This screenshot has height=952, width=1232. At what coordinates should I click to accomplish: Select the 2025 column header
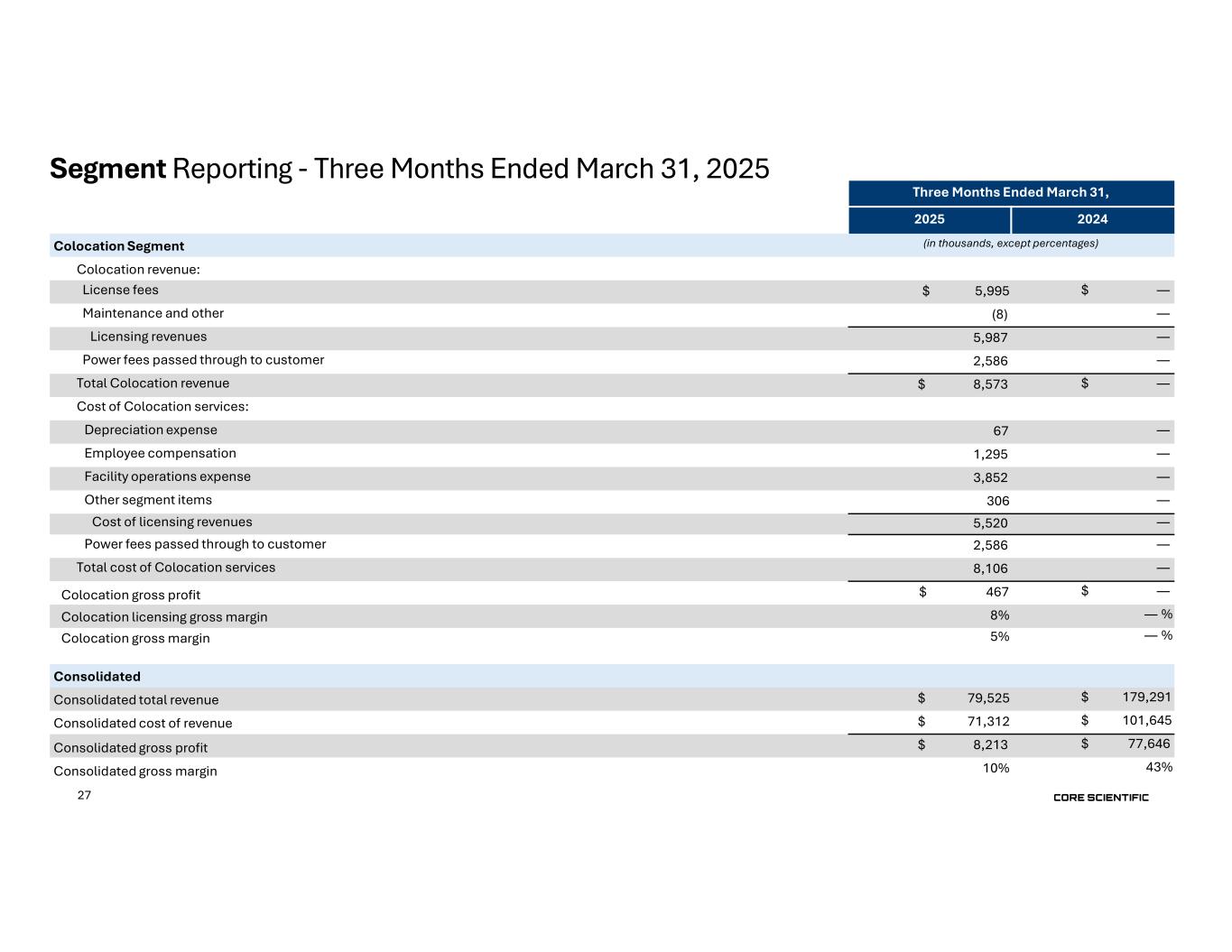(x=929, y=219)
